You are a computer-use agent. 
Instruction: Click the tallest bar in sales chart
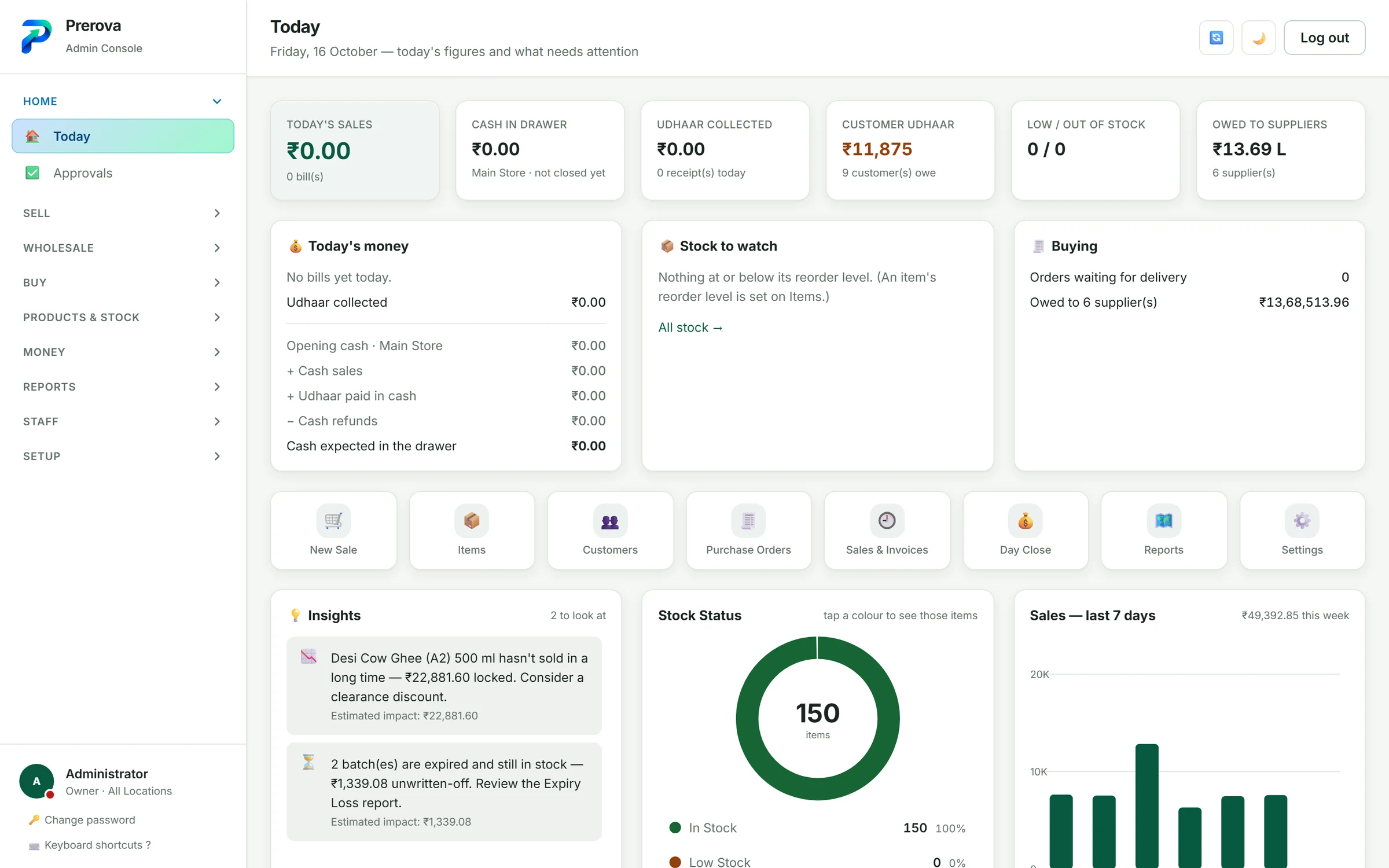click(x=1147, y=806)
